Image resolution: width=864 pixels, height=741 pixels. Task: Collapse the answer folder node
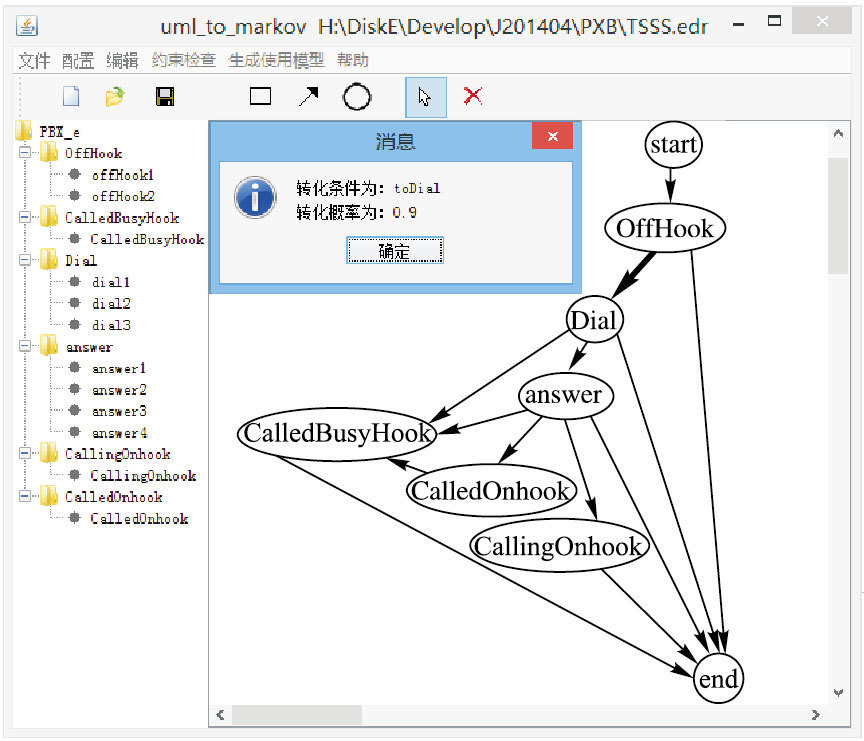point(24,347)
